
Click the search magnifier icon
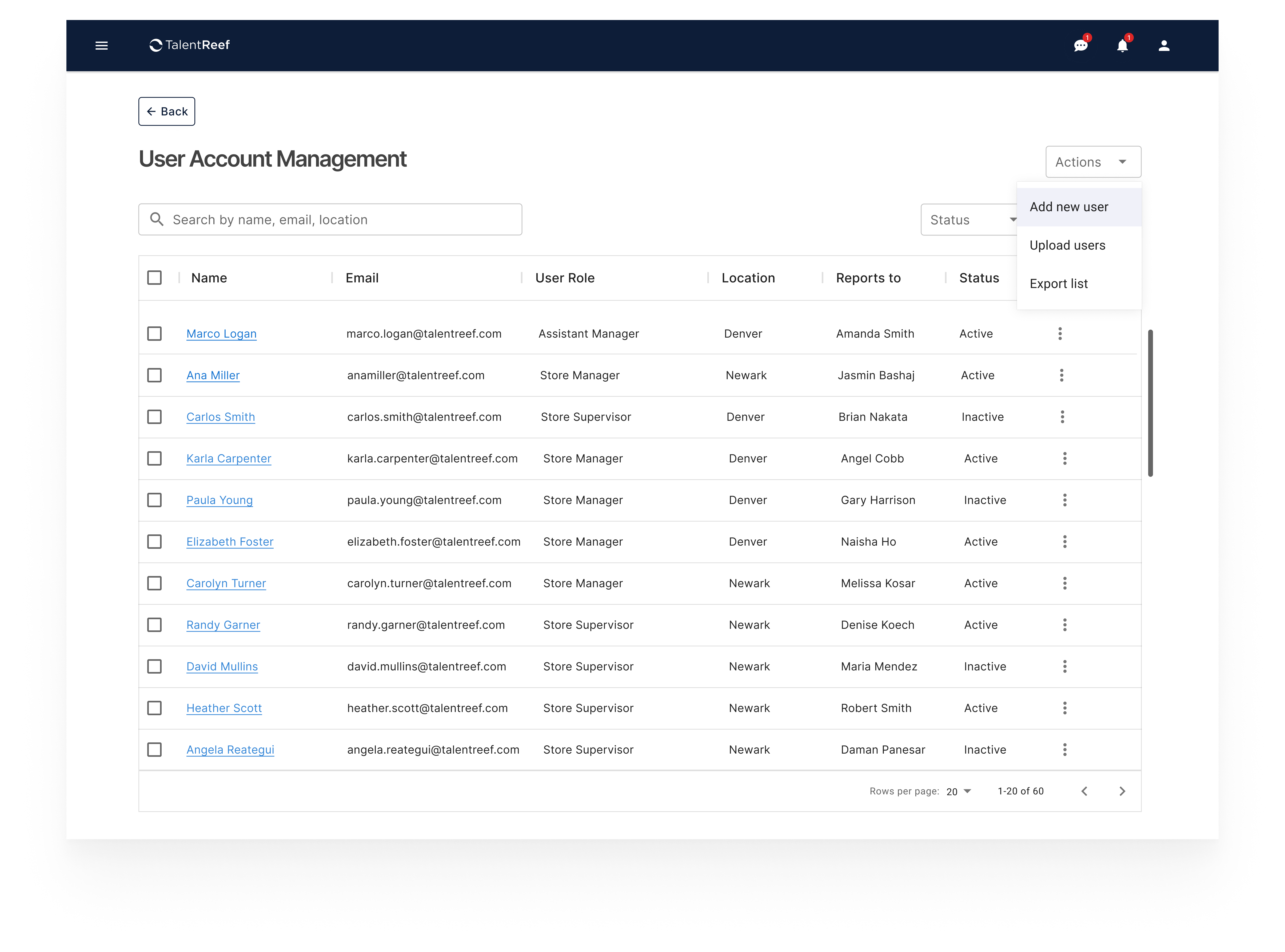coord(157,219)
